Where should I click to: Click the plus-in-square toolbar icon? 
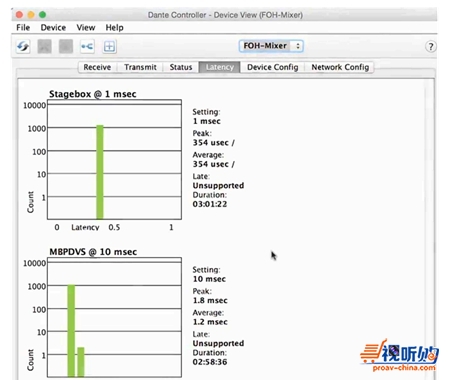[109, 46]
